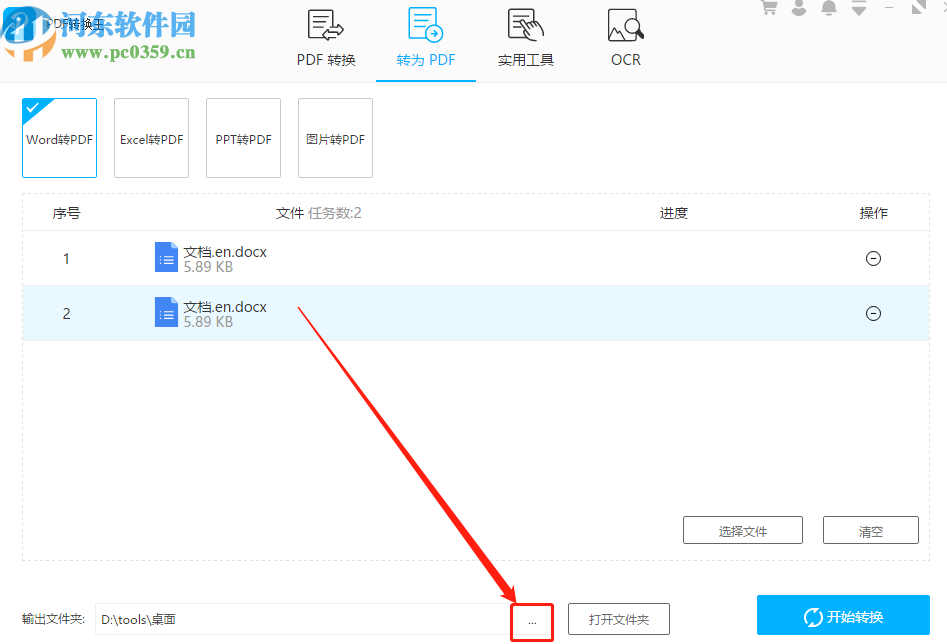Image resolution: width=947 pixels, height=644 pixels.
Task: Select the 实用工具 utilities icon
Action: tap(525, 35)
